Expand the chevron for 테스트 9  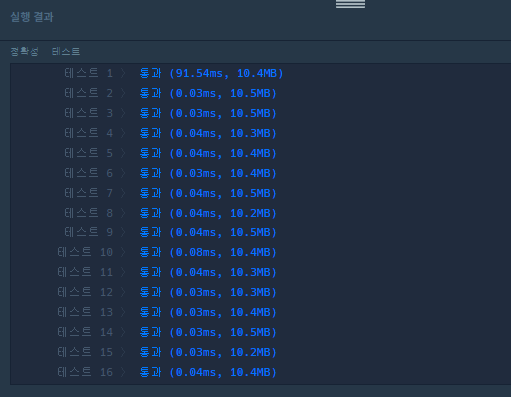tap(123, 232)
